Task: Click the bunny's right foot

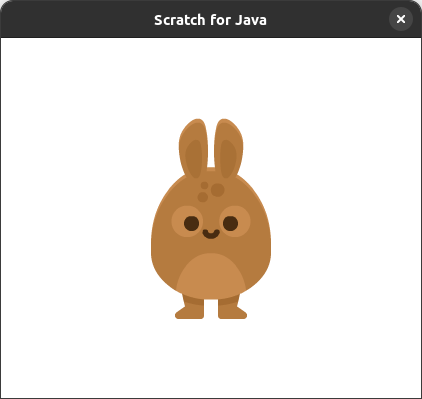Action: (232, 307)
